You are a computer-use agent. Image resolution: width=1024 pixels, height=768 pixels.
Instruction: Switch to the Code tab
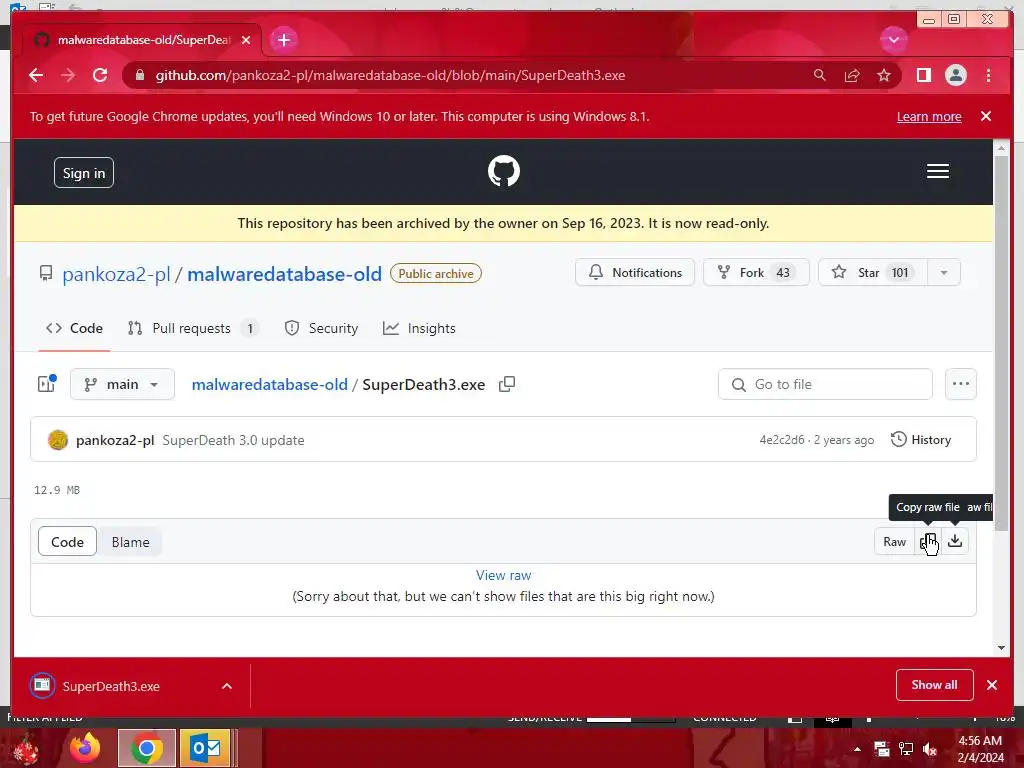pos(74,328)
